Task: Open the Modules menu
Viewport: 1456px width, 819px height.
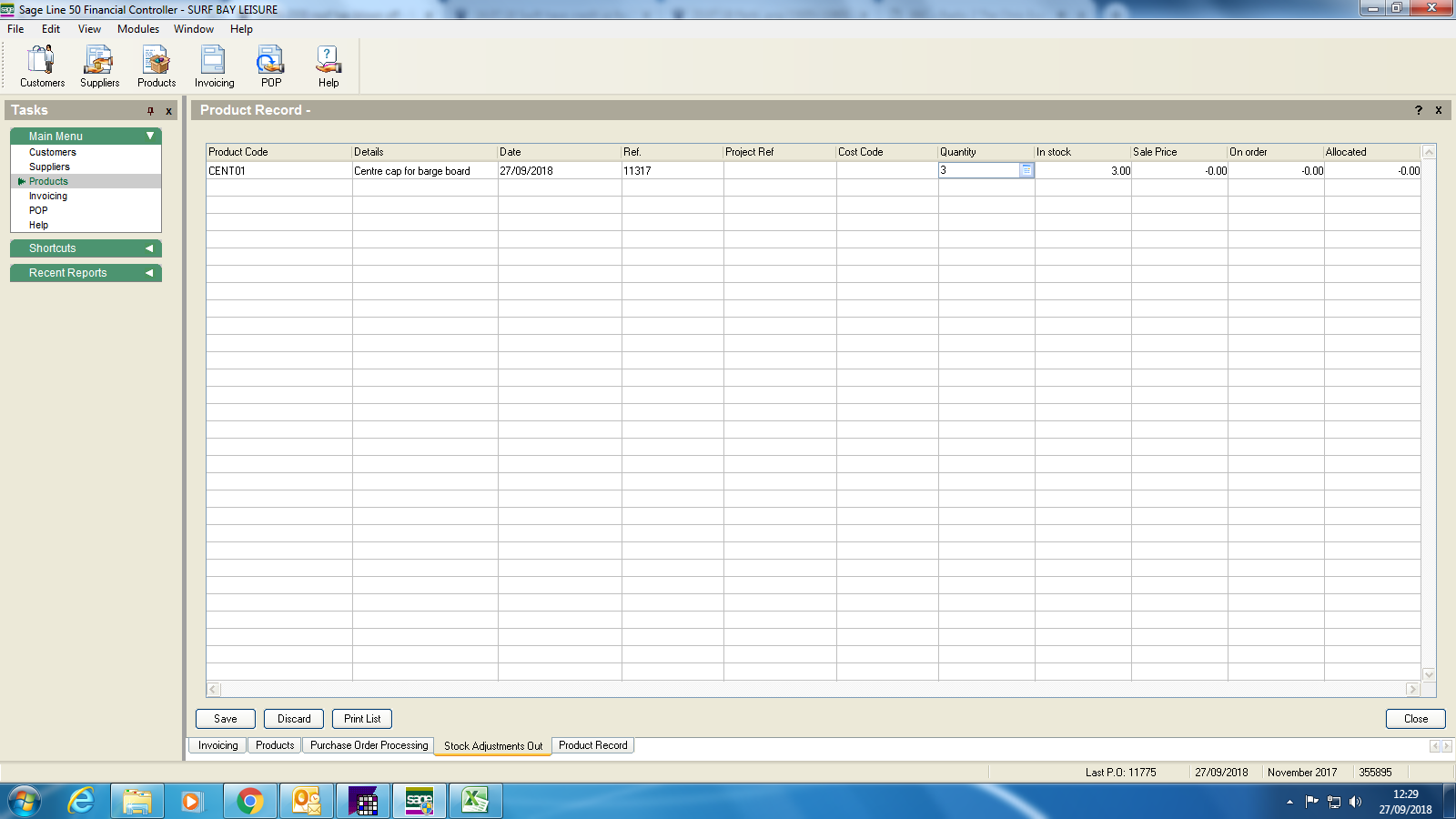Action: tap(137, 29)
